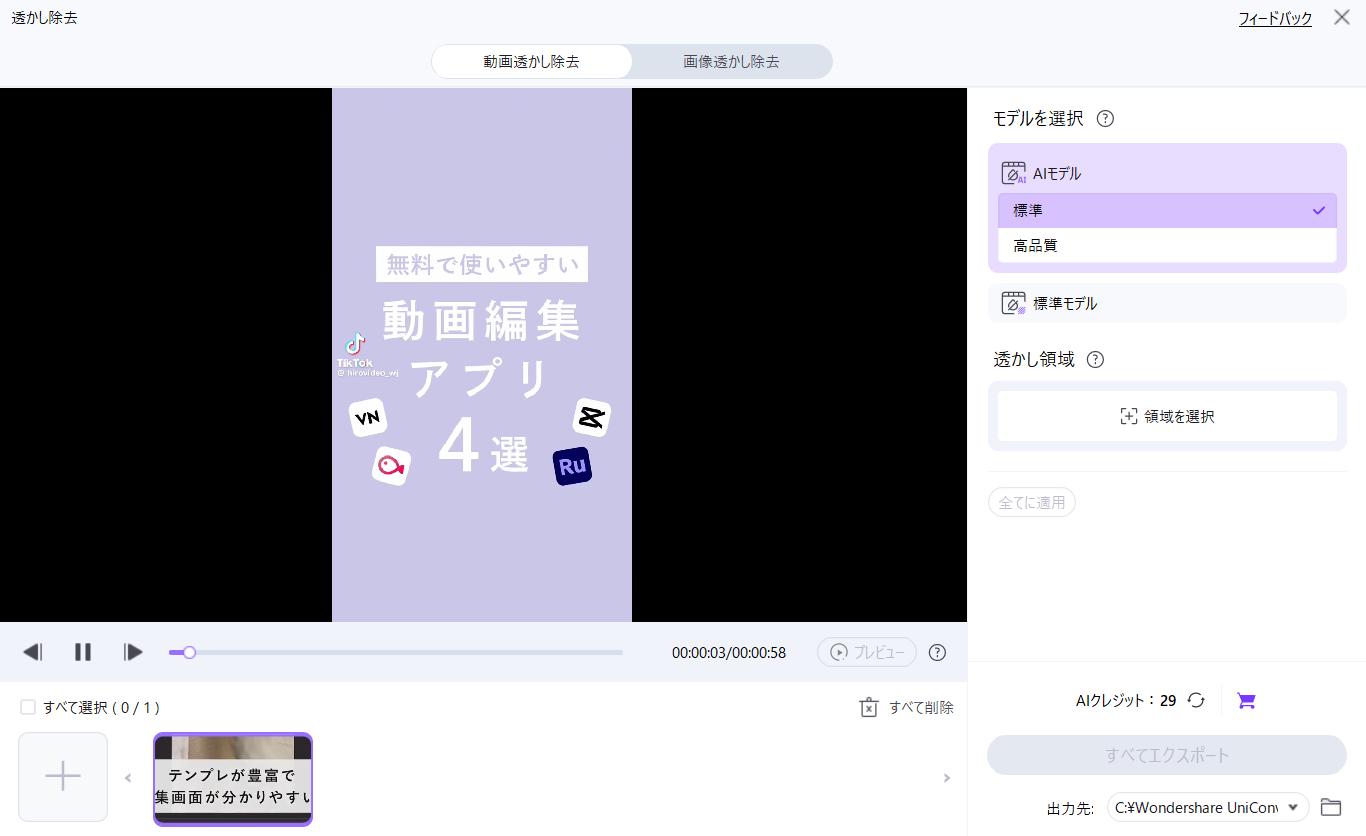Viewport: 1366px width, 836px height.
Task: Open help icon beside preview button
Action: click(x=937, y=652)
